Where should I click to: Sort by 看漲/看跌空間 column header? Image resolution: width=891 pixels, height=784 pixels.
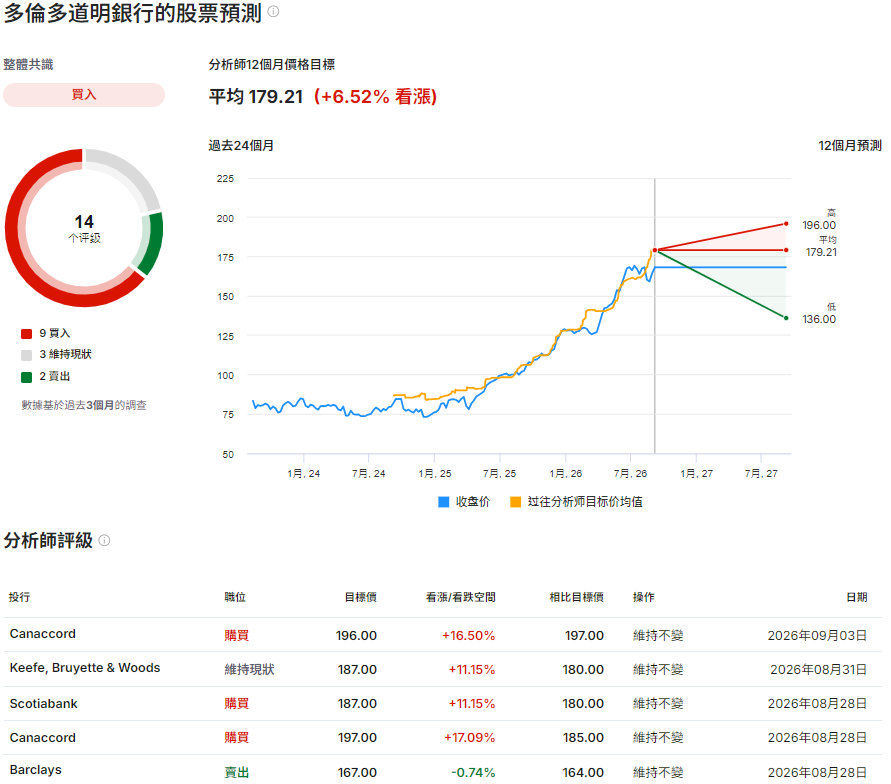pos(461,597)
